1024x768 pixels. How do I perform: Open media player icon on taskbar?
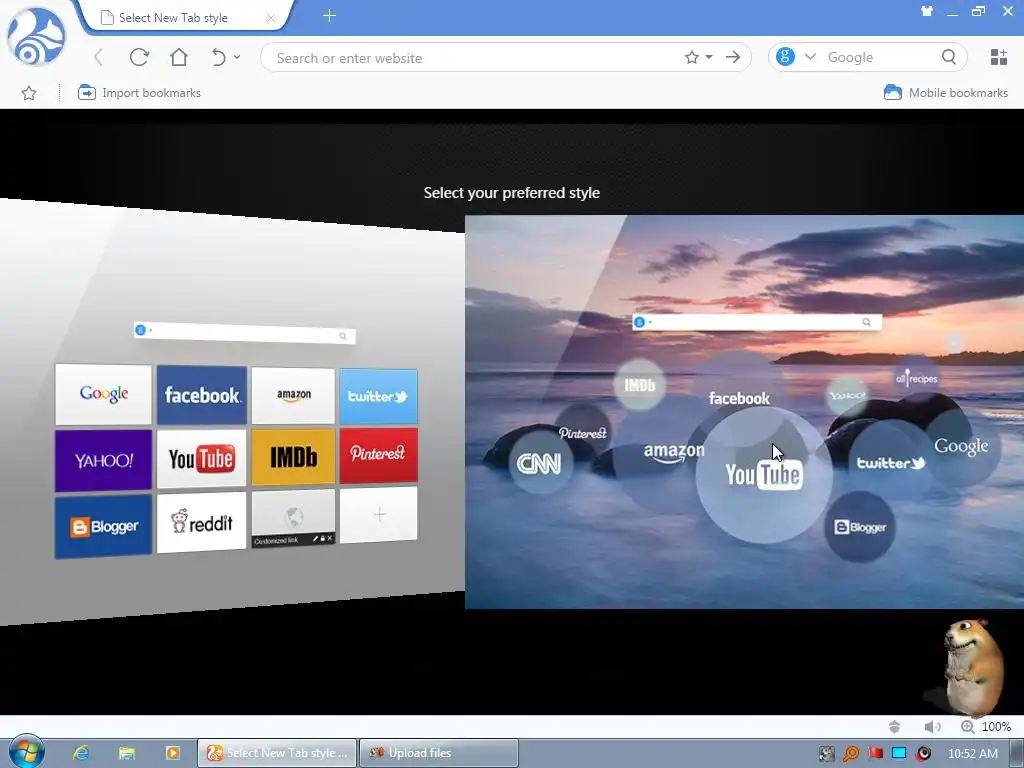[172, 753]
